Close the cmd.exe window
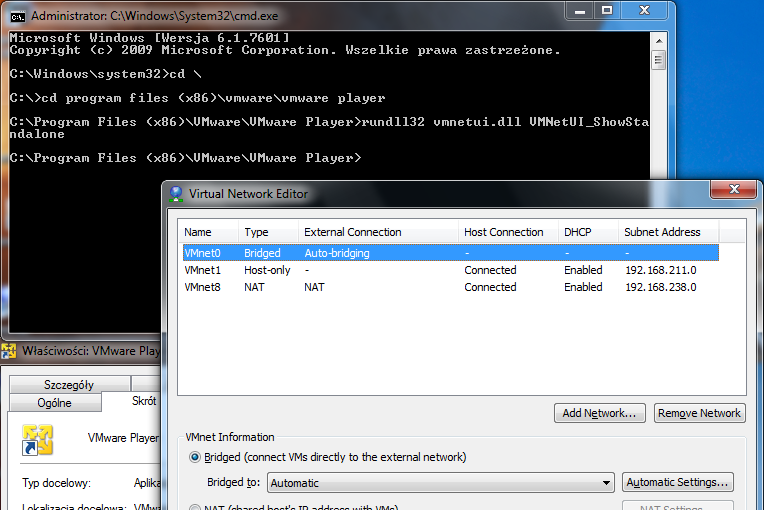This screenshot has height=510, width=764. click(645, 11)
